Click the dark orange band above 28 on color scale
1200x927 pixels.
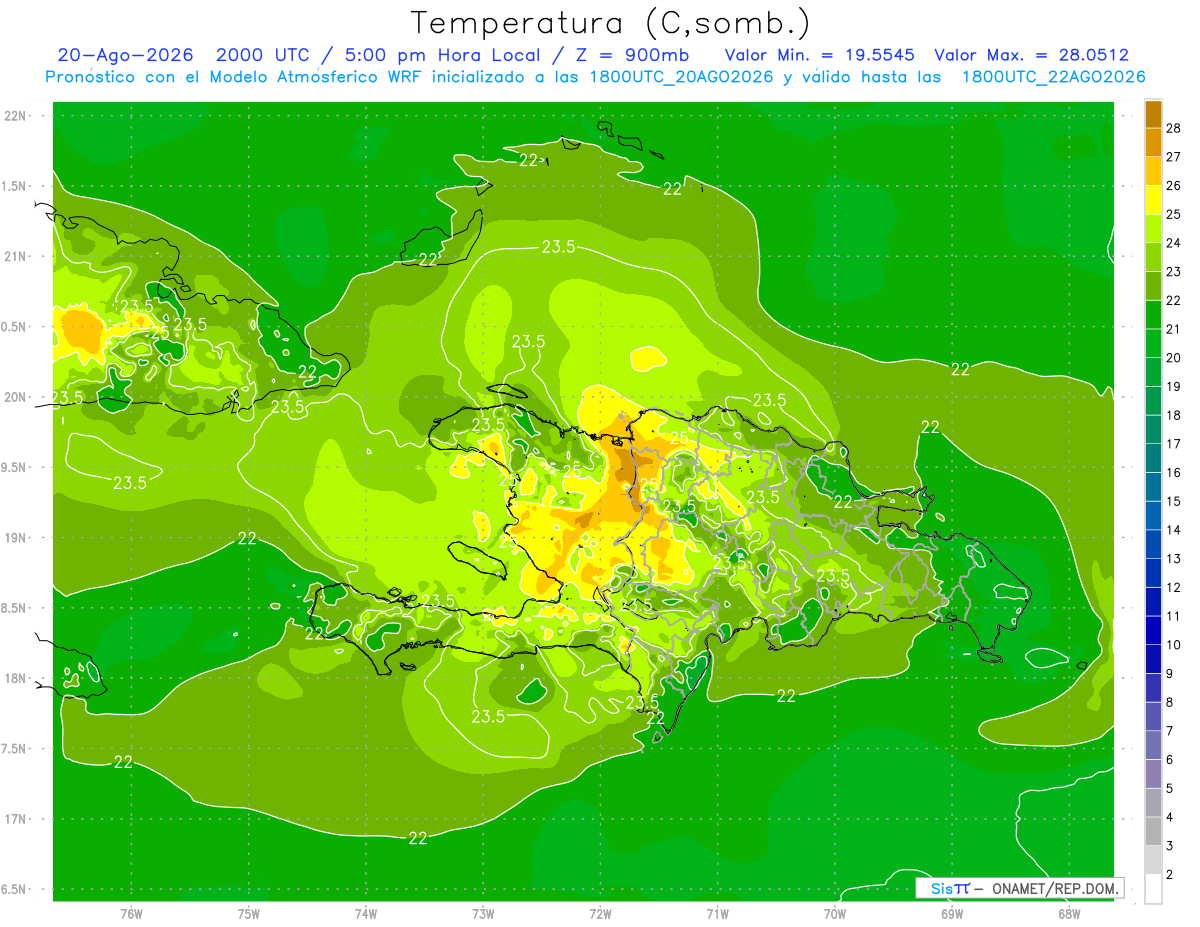pos(1153,113)
